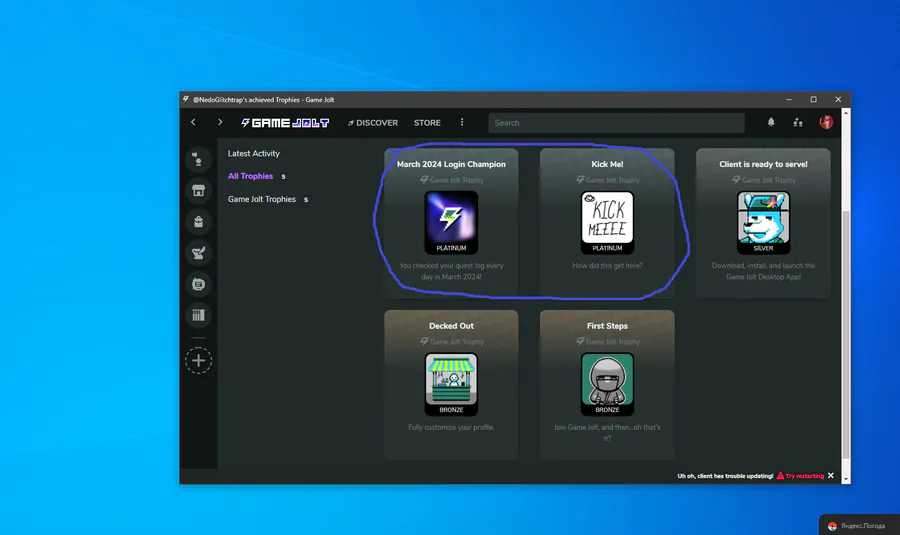Open the quest log icon in sidebar
The width and height of the screenshot is (900, 535).
[198, 284]
